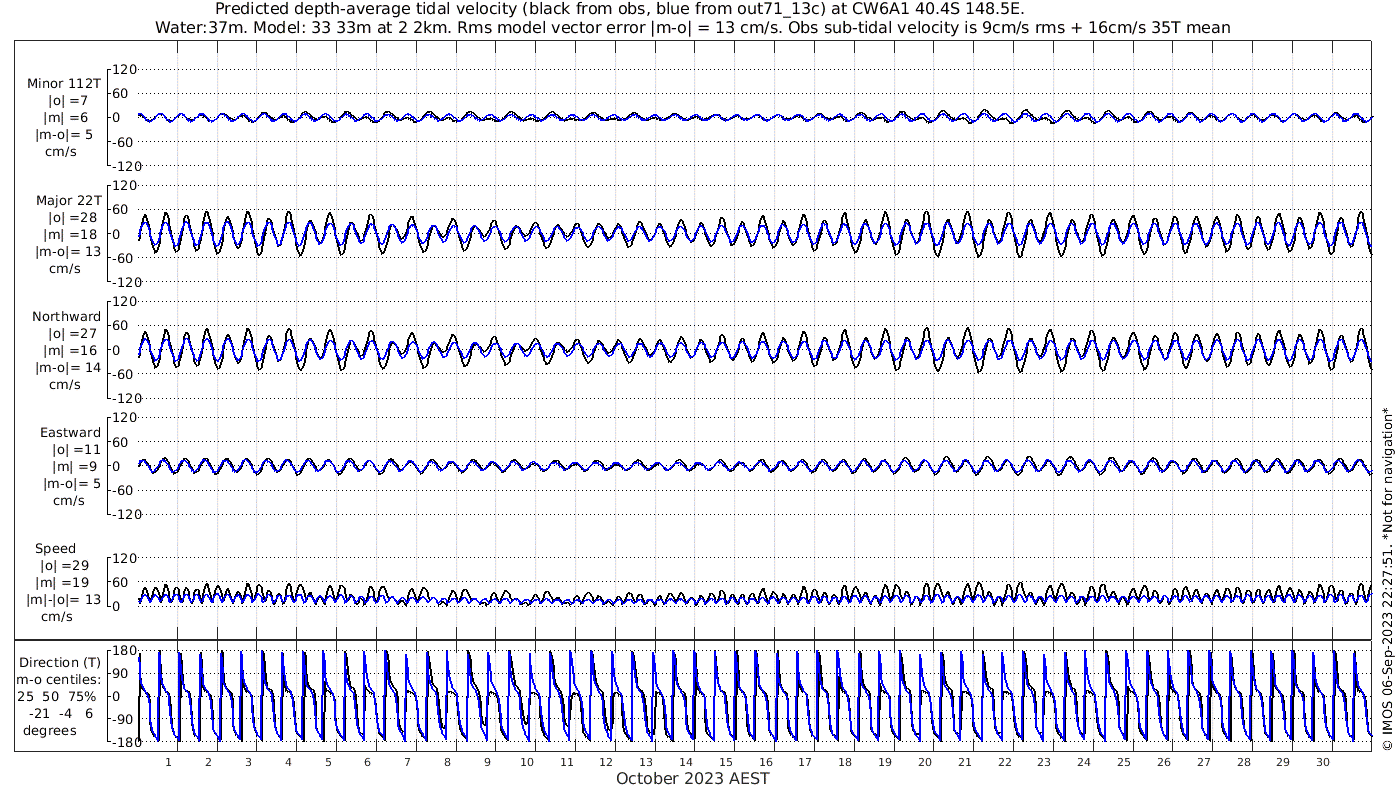Click the 'degrees' unit label
The image size is (1400, 800).
(x=50, y=730)
